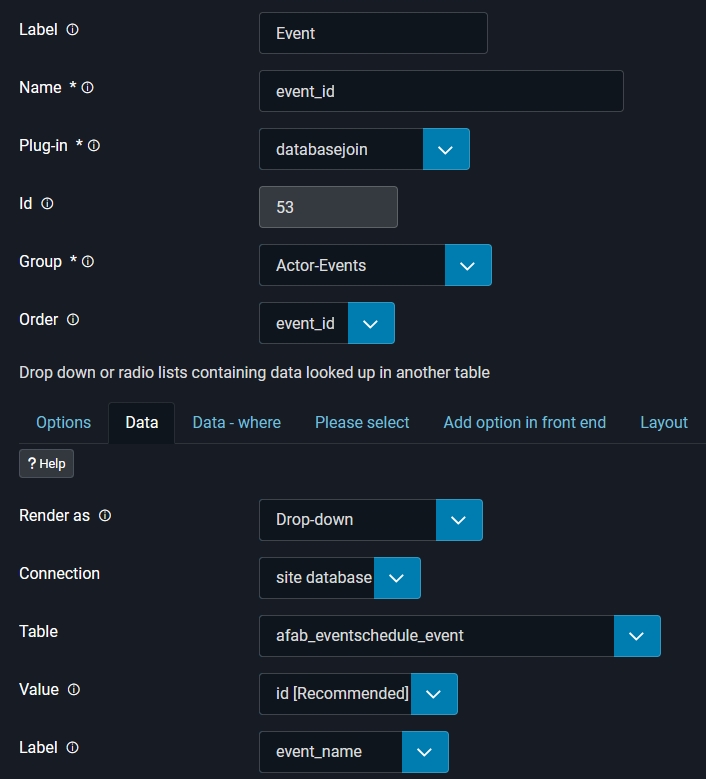This screenshot has height=779, width=706.
Task: Click the info icon next to Name
Action: (x=88, y=88)
